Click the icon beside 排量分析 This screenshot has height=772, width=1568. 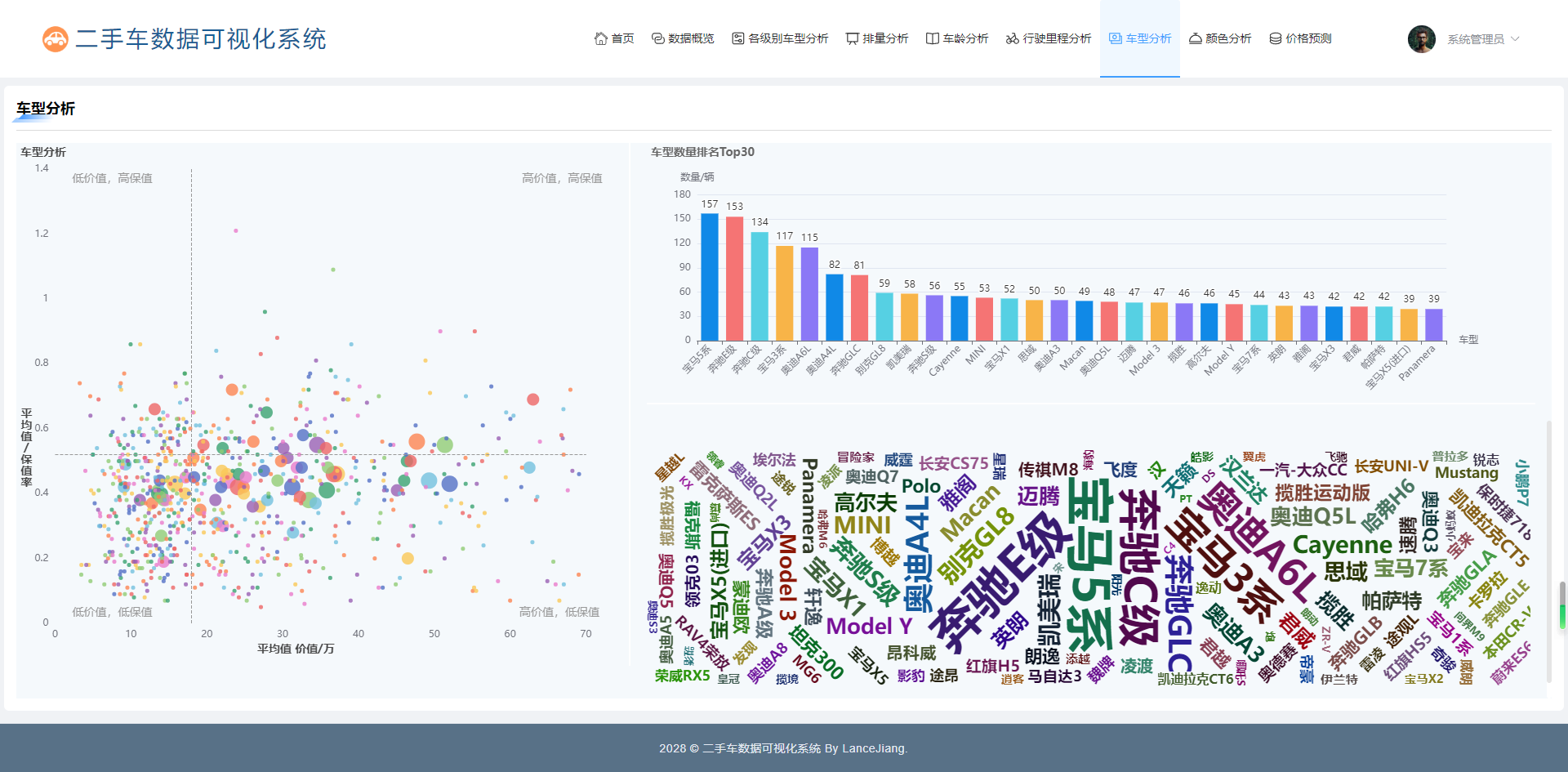853,38
